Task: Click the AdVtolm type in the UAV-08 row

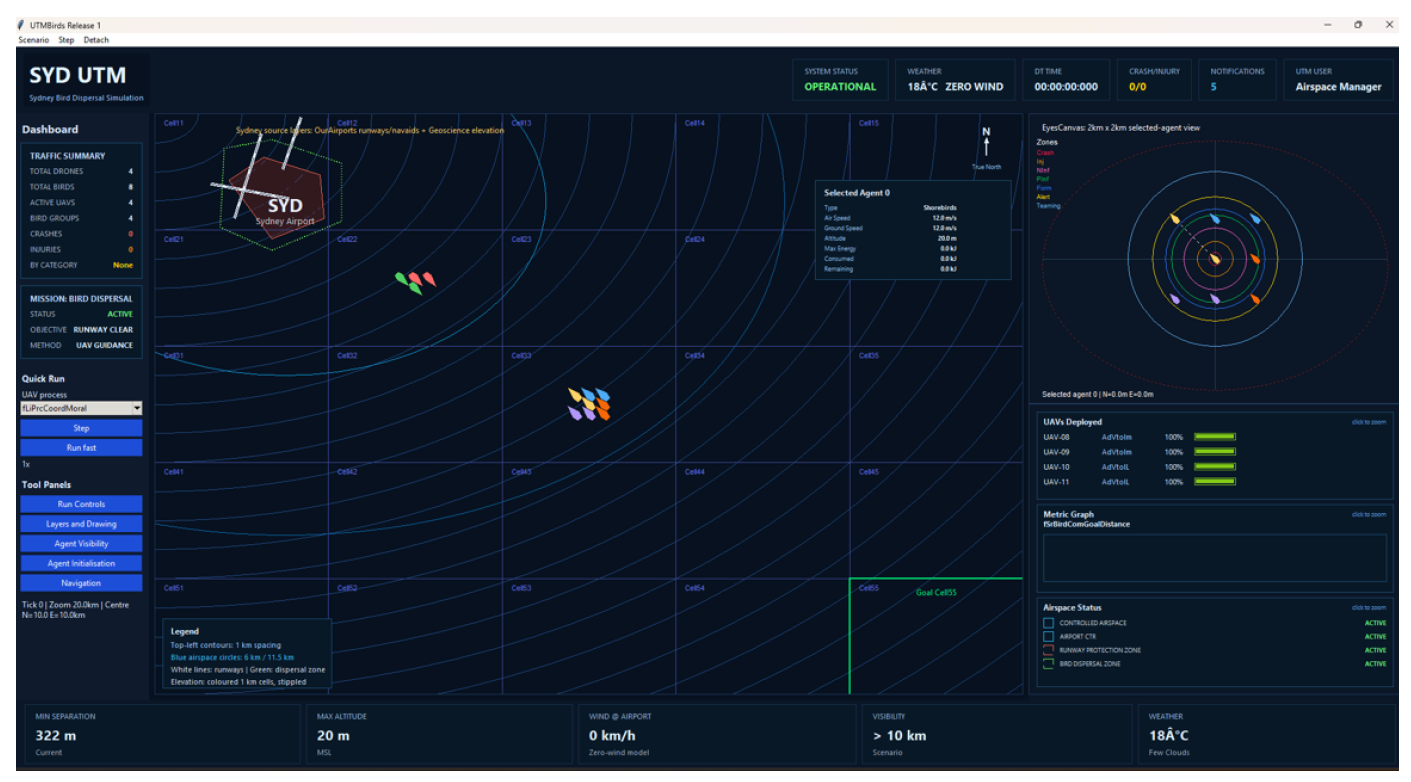Action: [x=1116, y=437]
